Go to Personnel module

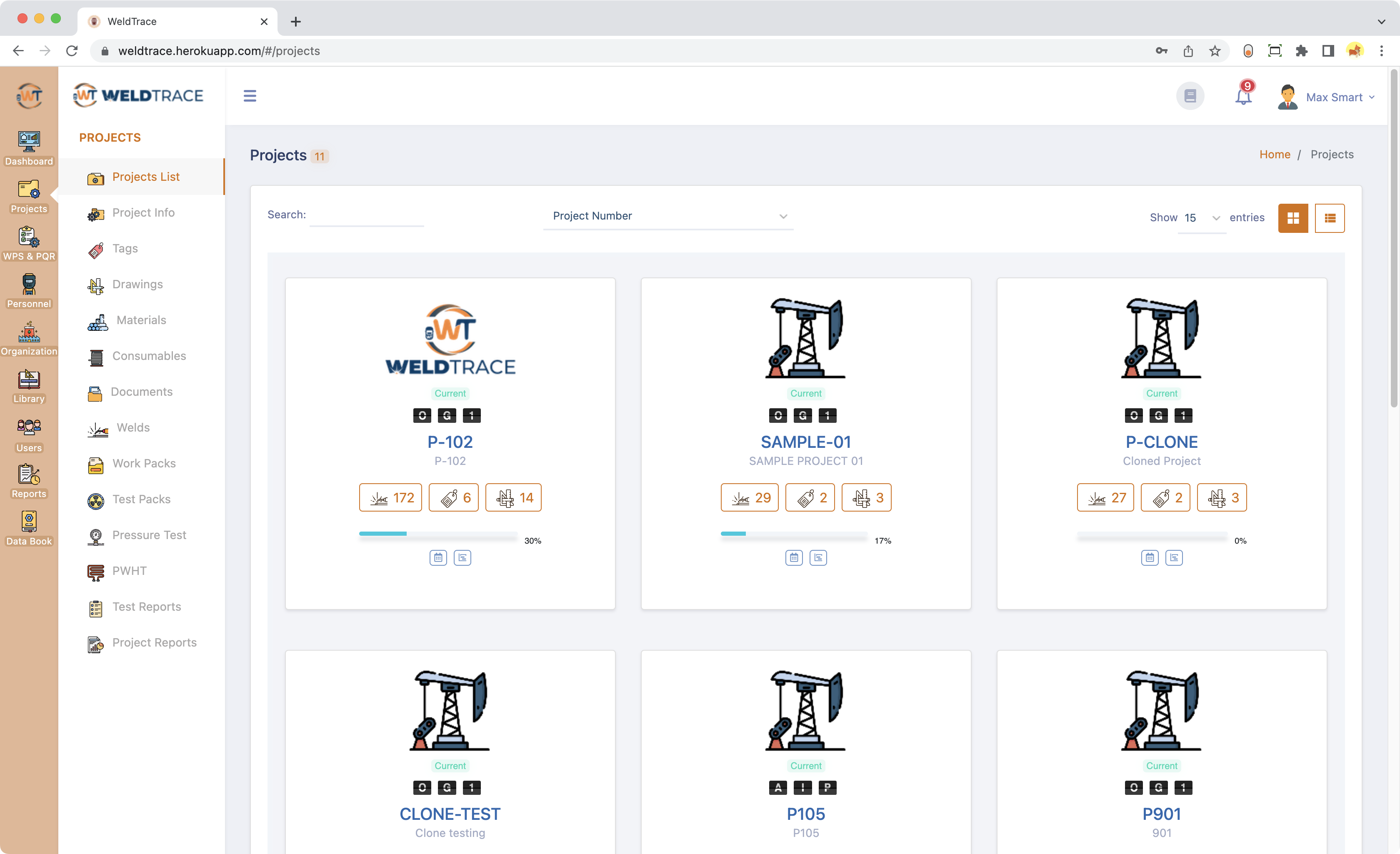click(29, 291)
